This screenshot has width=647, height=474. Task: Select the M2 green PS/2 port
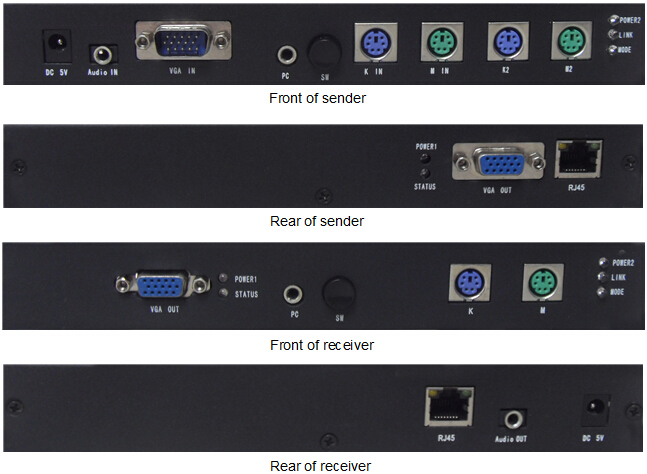(x=571, y=40)
